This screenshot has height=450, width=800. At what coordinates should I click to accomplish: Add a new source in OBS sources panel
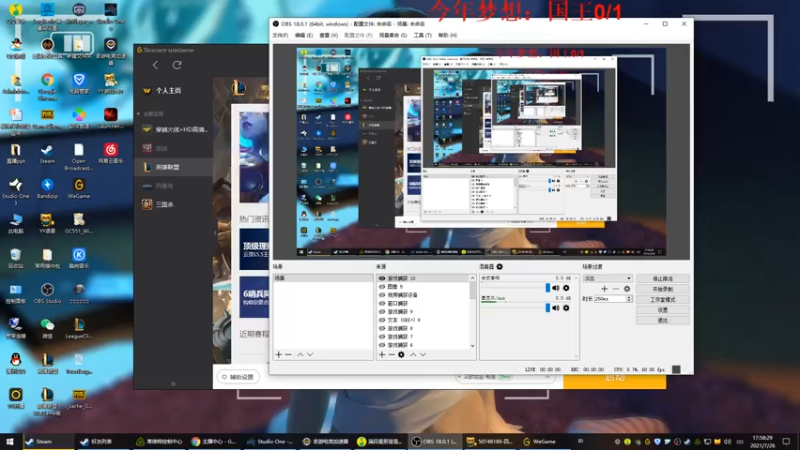(x=382, y=355)
